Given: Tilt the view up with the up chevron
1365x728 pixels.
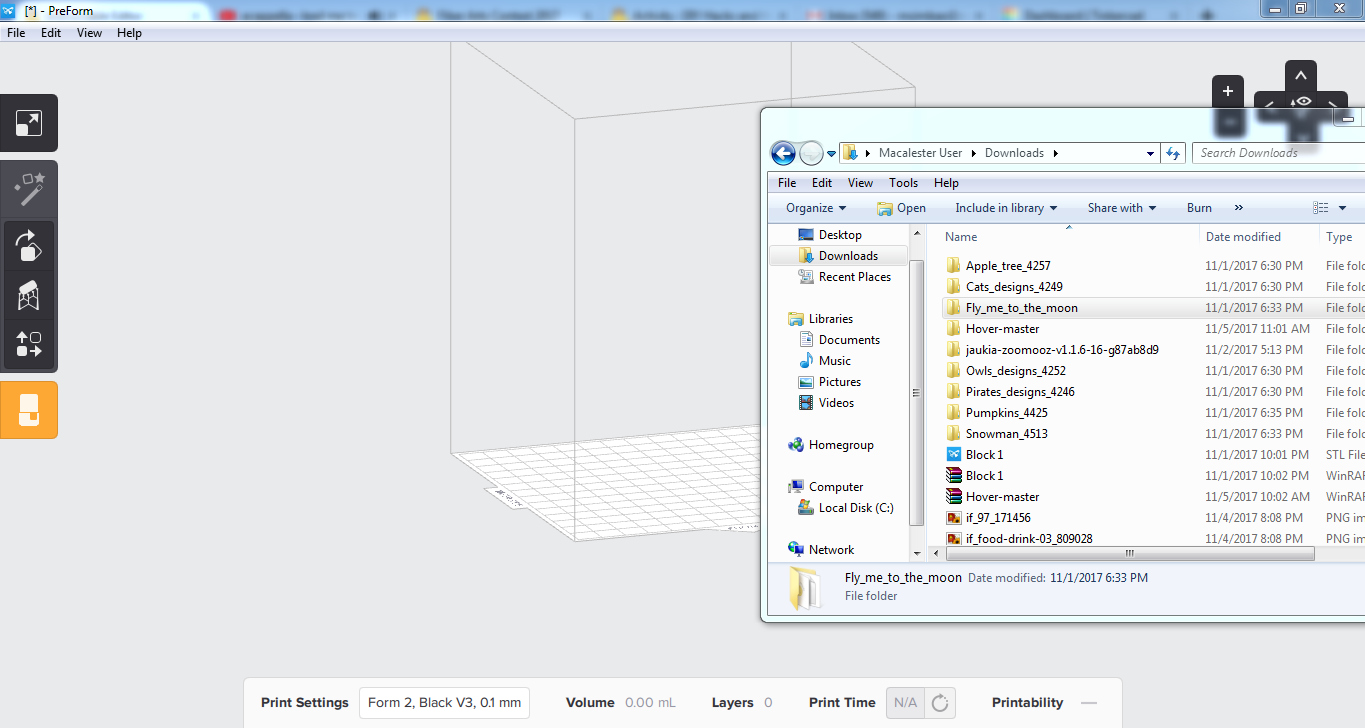Looking at the screenshot, I should 1300,75.
